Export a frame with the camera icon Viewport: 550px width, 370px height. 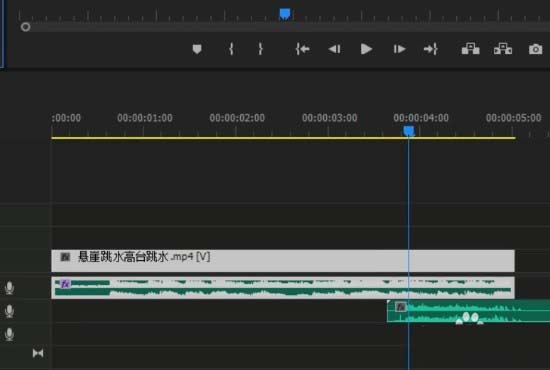point(535,49)
